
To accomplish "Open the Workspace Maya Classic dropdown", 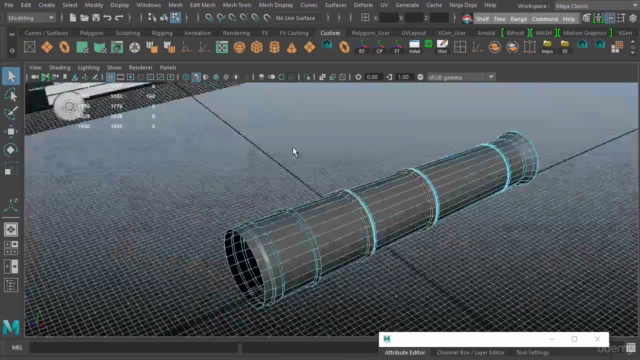I will click(x=596, y=6).
